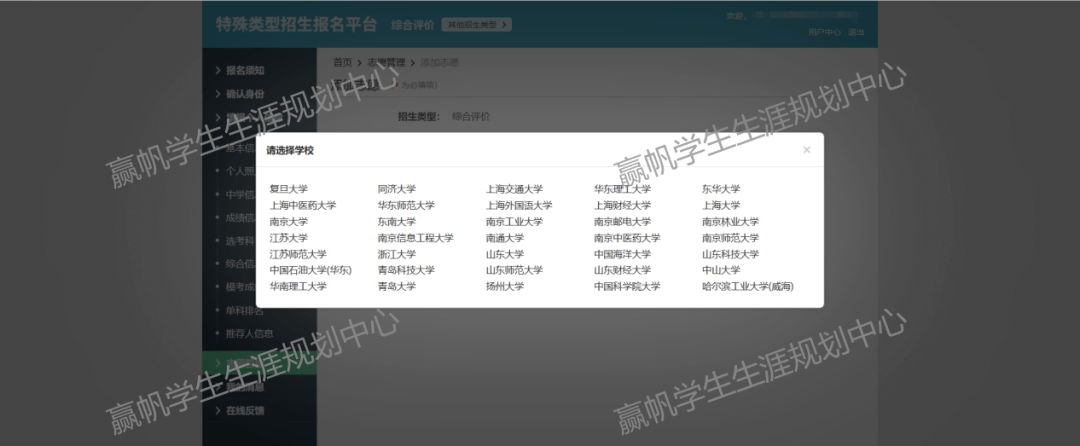
Task: Choose 同济大学 in the dialog
Action: click(x=396, y=189)
